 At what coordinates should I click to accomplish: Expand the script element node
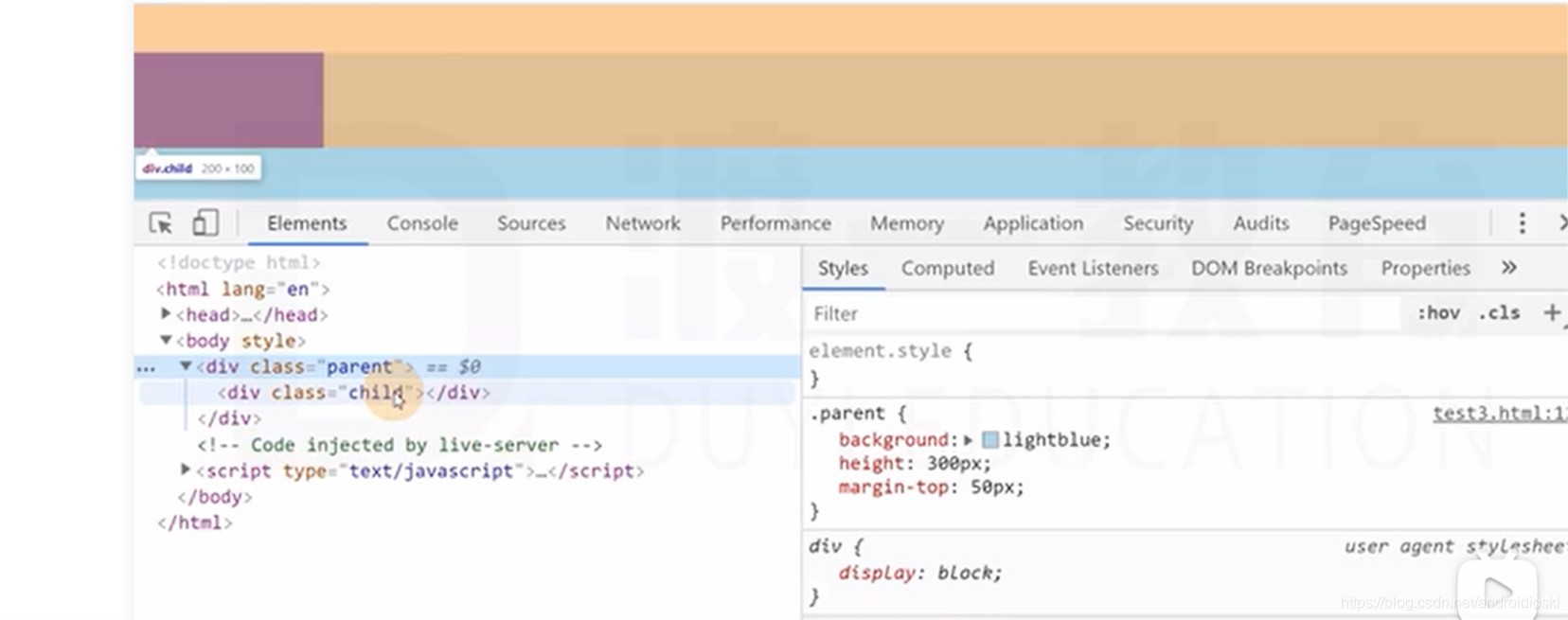pyautogui.click(x=186, y=469)
